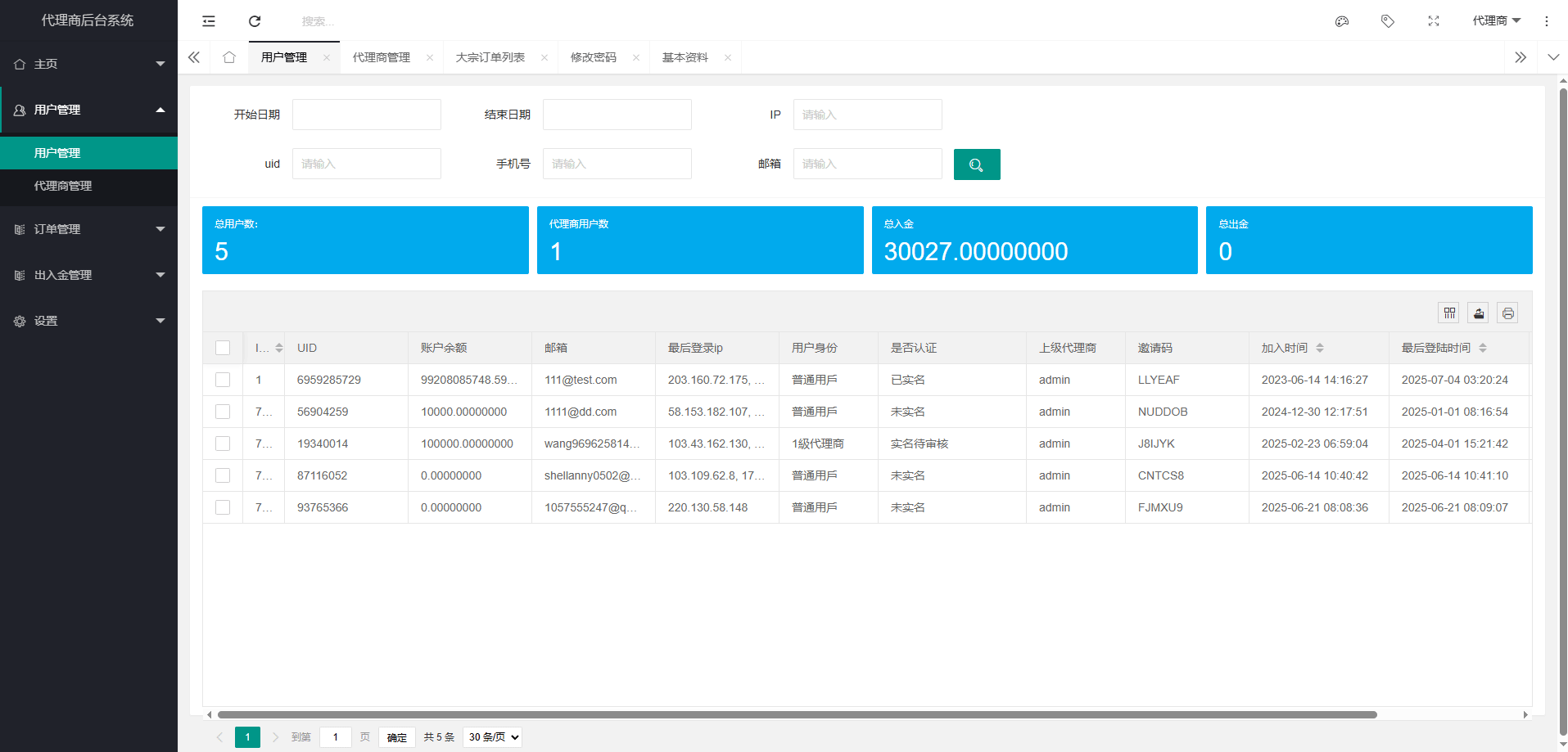Focus the uid input field
The width and height of the screenshot is (1568, 752).
click(x=367, y=164)
